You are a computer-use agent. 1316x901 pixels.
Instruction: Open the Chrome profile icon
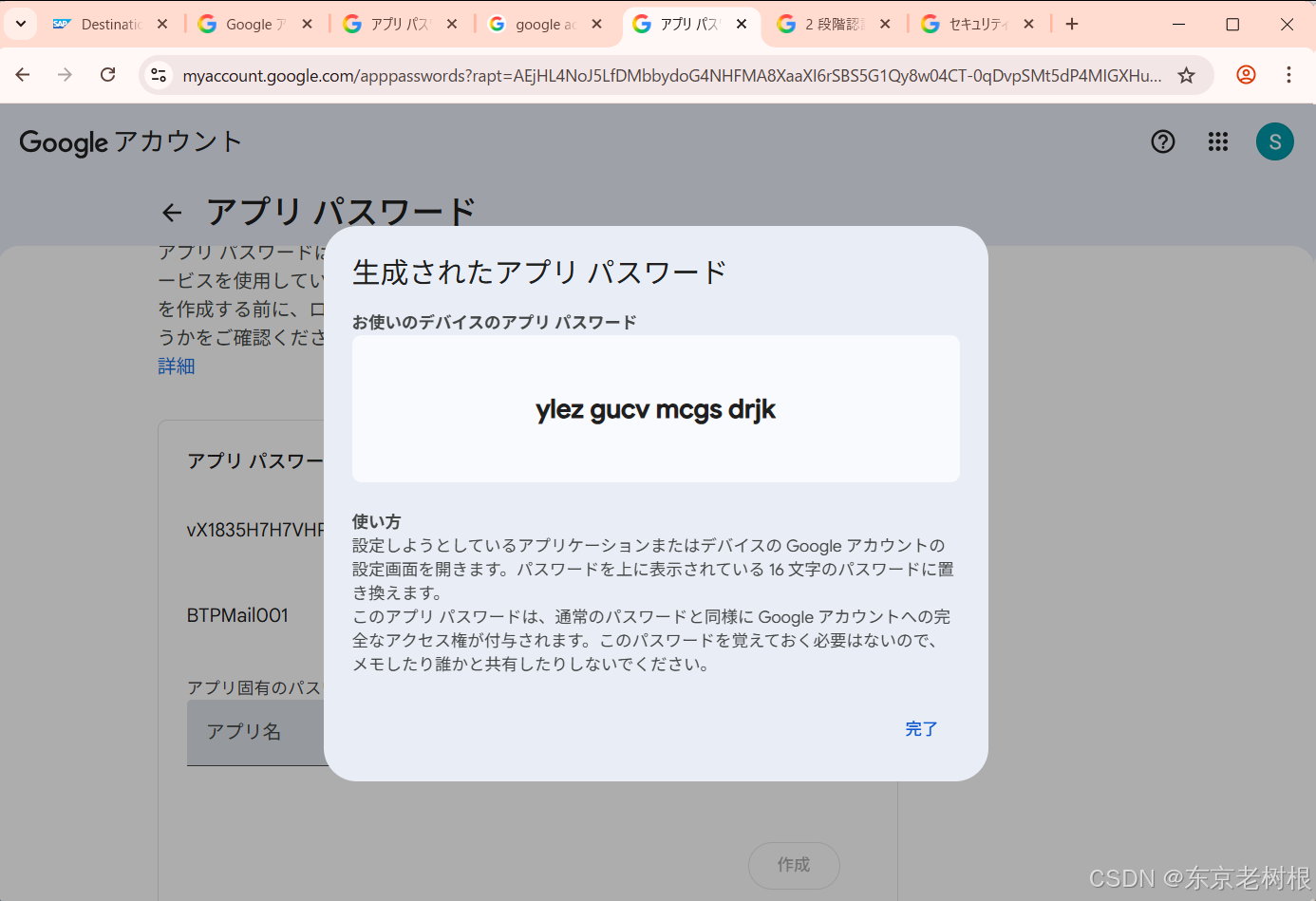[x=1246, y=74]
